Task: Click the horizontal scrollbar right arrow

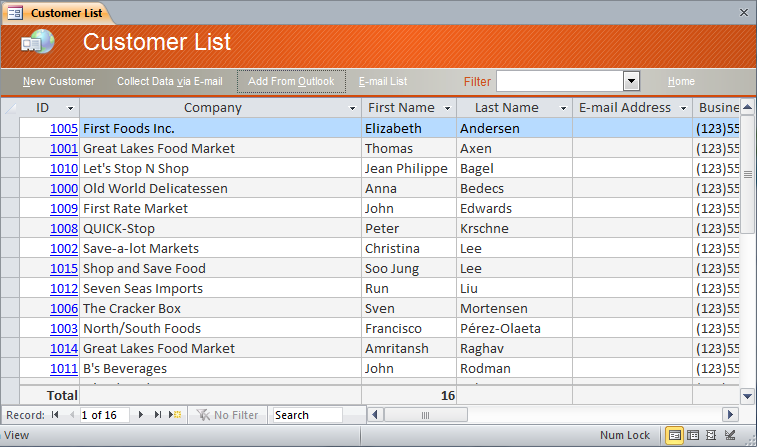Action: coord(730,414)
